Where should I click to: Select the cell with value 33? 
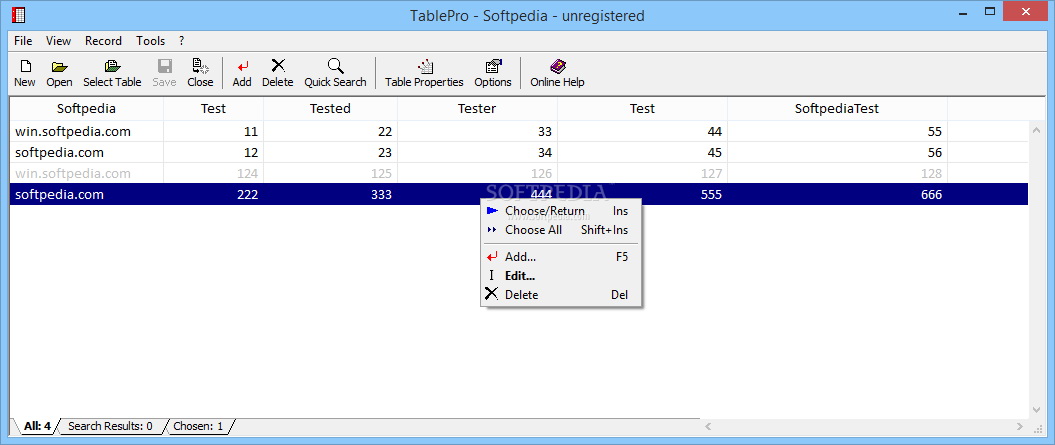(477, 131)
